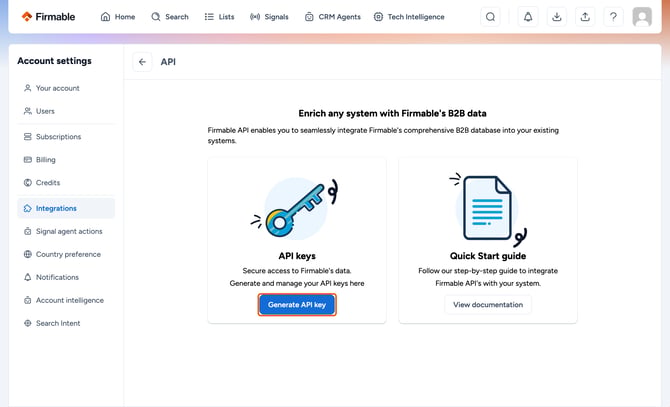Screen dimensions: 670x407
Task: Open the Home nav item
Action: point(118,17)
